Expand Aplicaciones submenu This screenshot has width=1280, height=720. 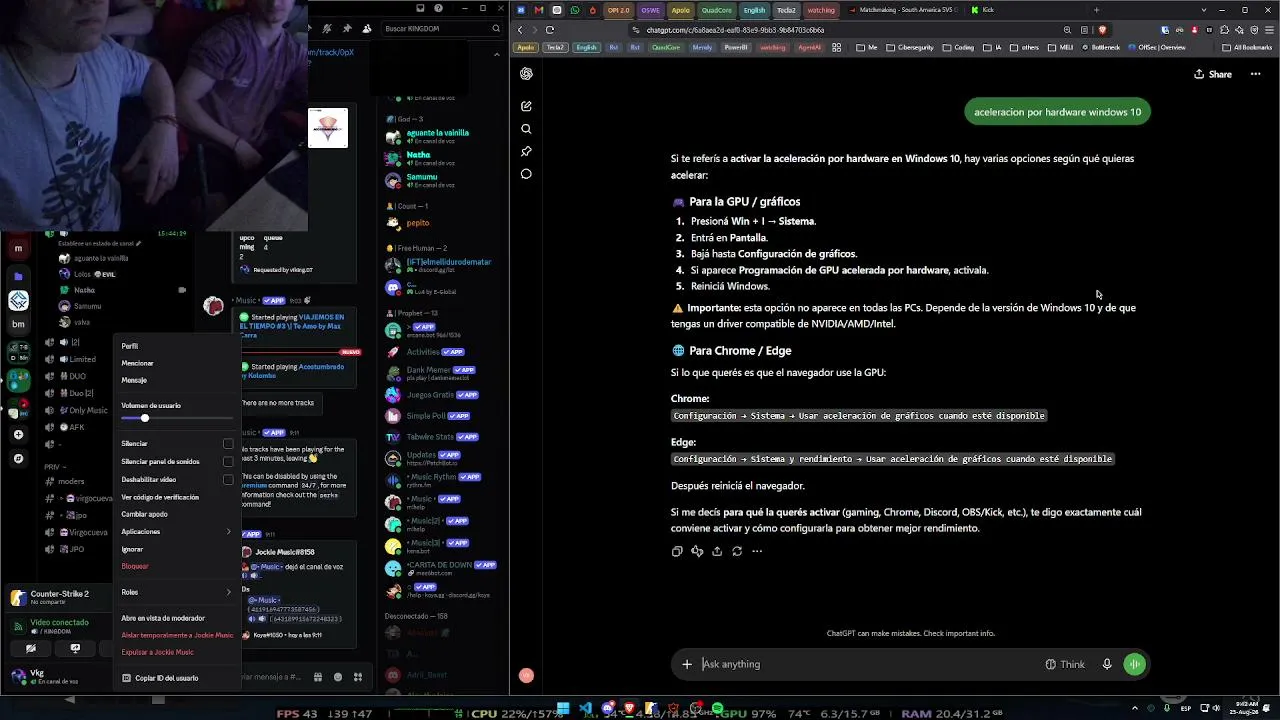(x=177, y=532)
